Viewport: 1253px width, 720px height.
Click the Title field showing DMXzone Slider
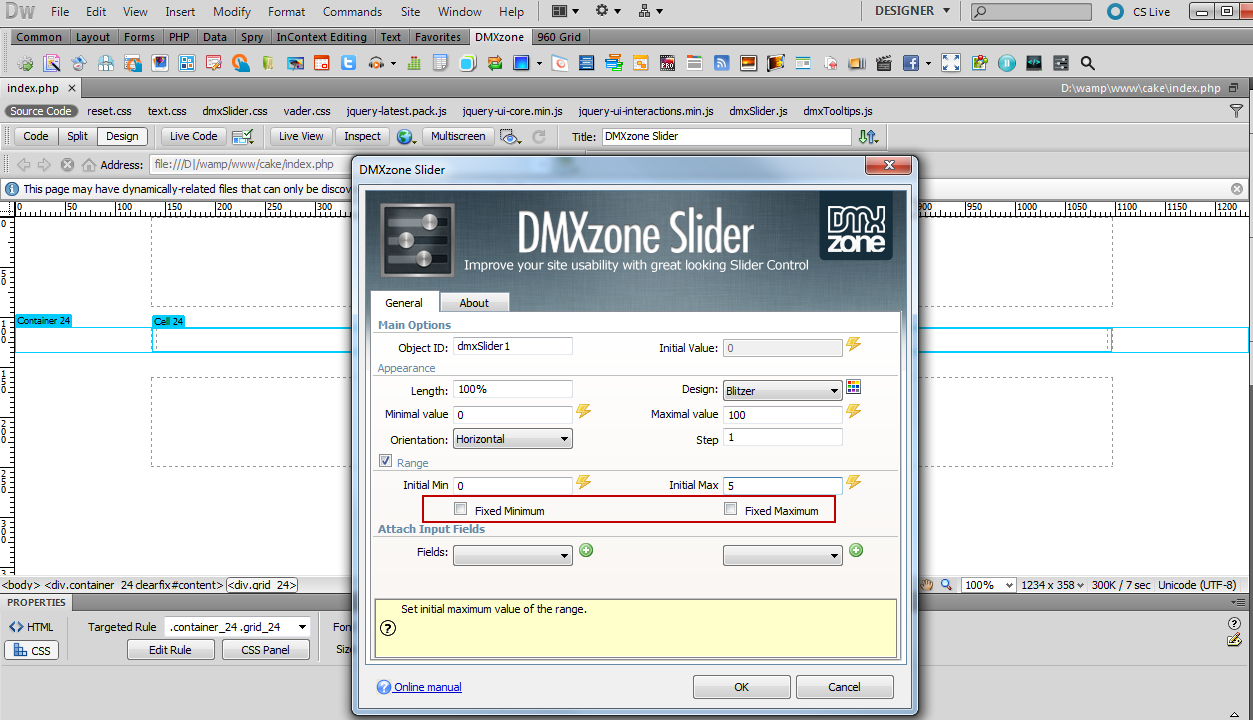click(727, 136)
